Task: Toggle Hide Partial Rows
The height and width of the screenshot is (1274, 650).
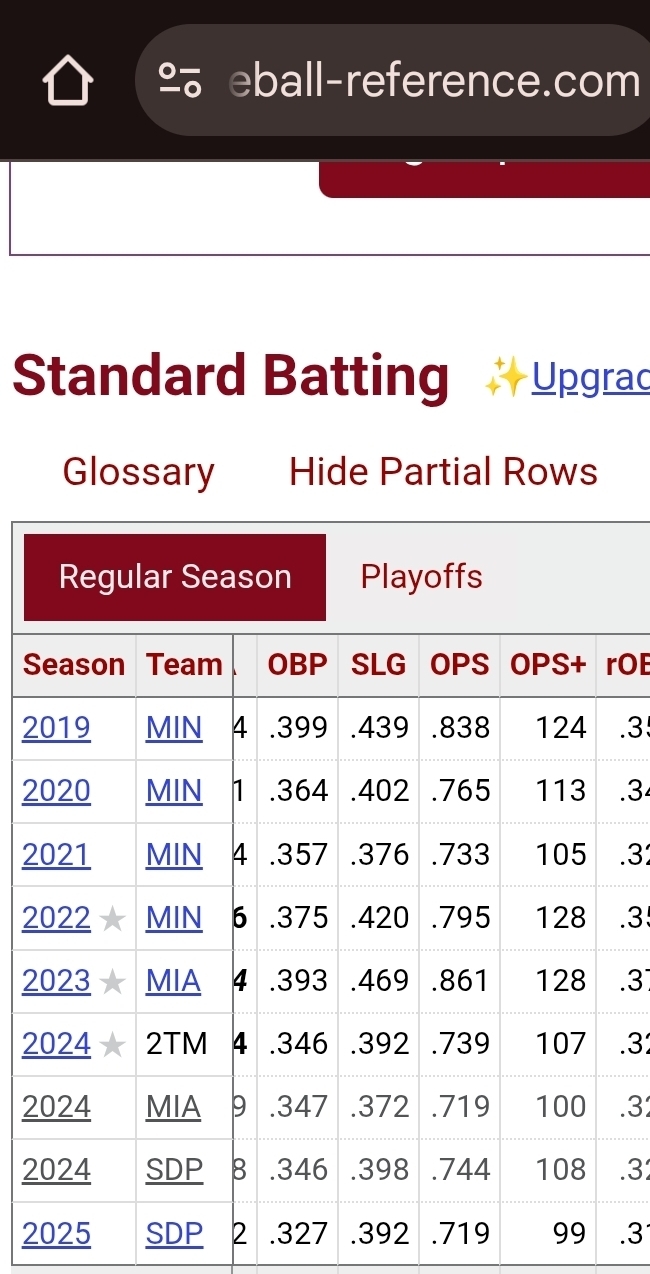Action: pos(443,472)
